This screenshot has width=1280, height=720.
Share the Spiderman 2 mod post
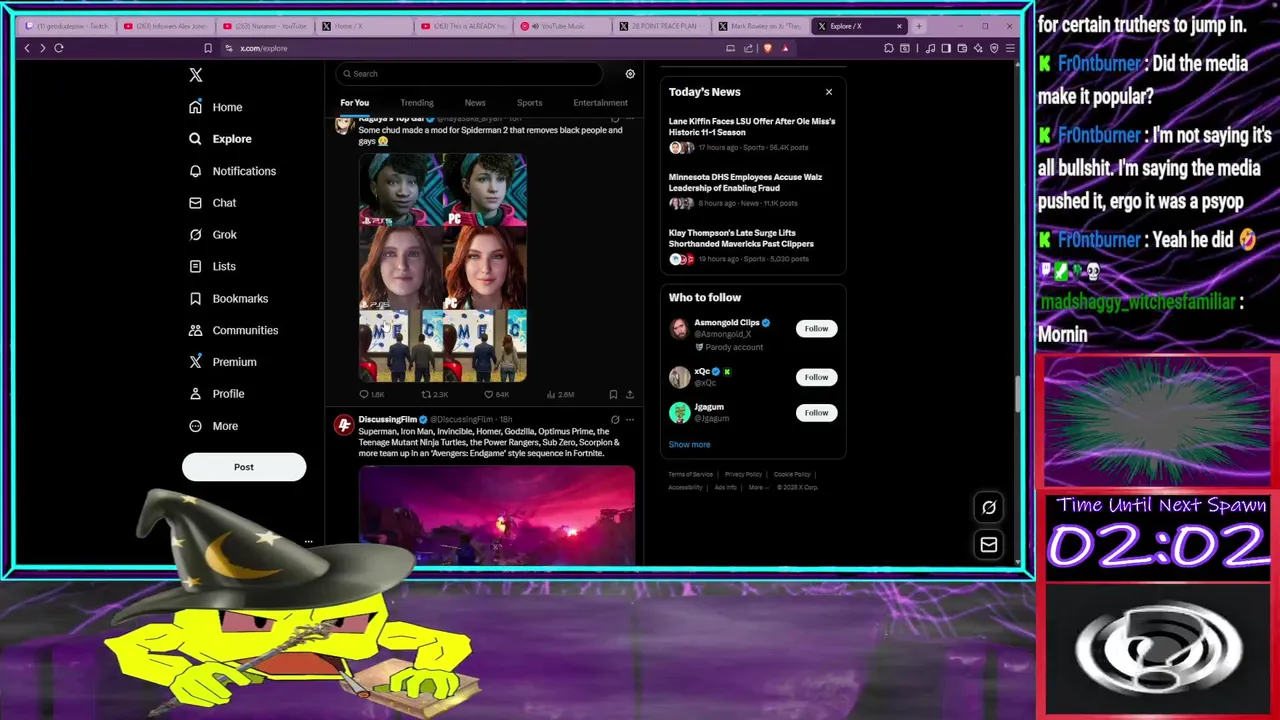(630, 394)
